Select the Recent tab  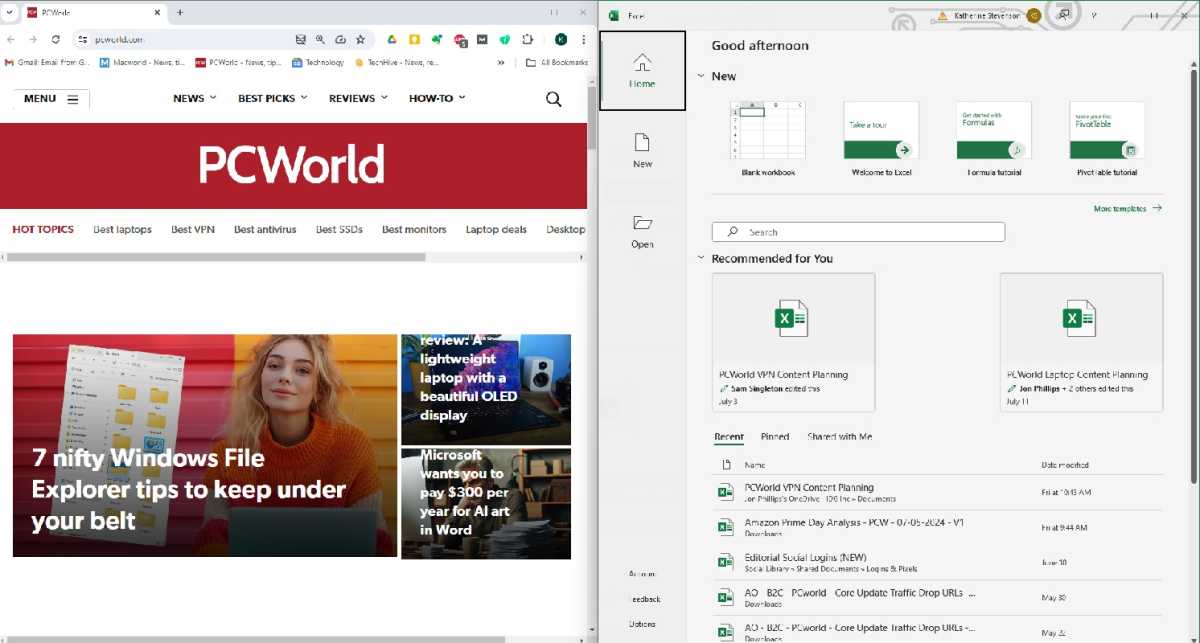729,437
